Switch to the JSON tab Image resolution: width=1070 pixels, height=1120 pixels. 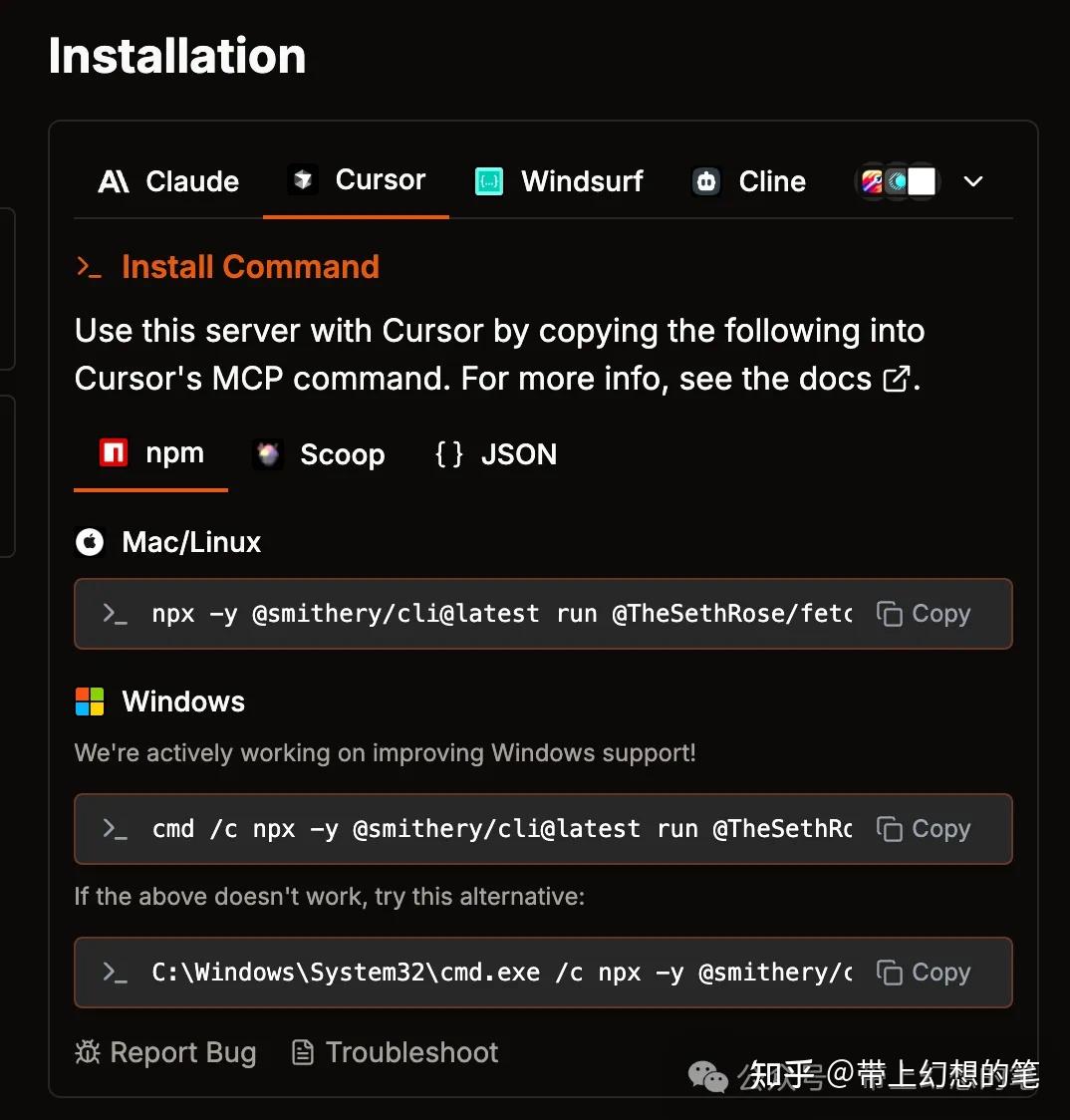[493, 454]
